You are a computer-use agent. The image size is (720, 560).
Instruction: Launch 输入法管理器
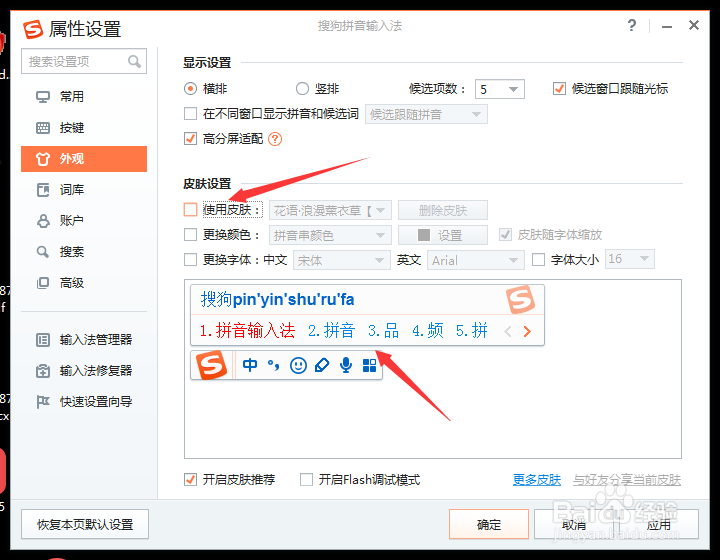84,340
